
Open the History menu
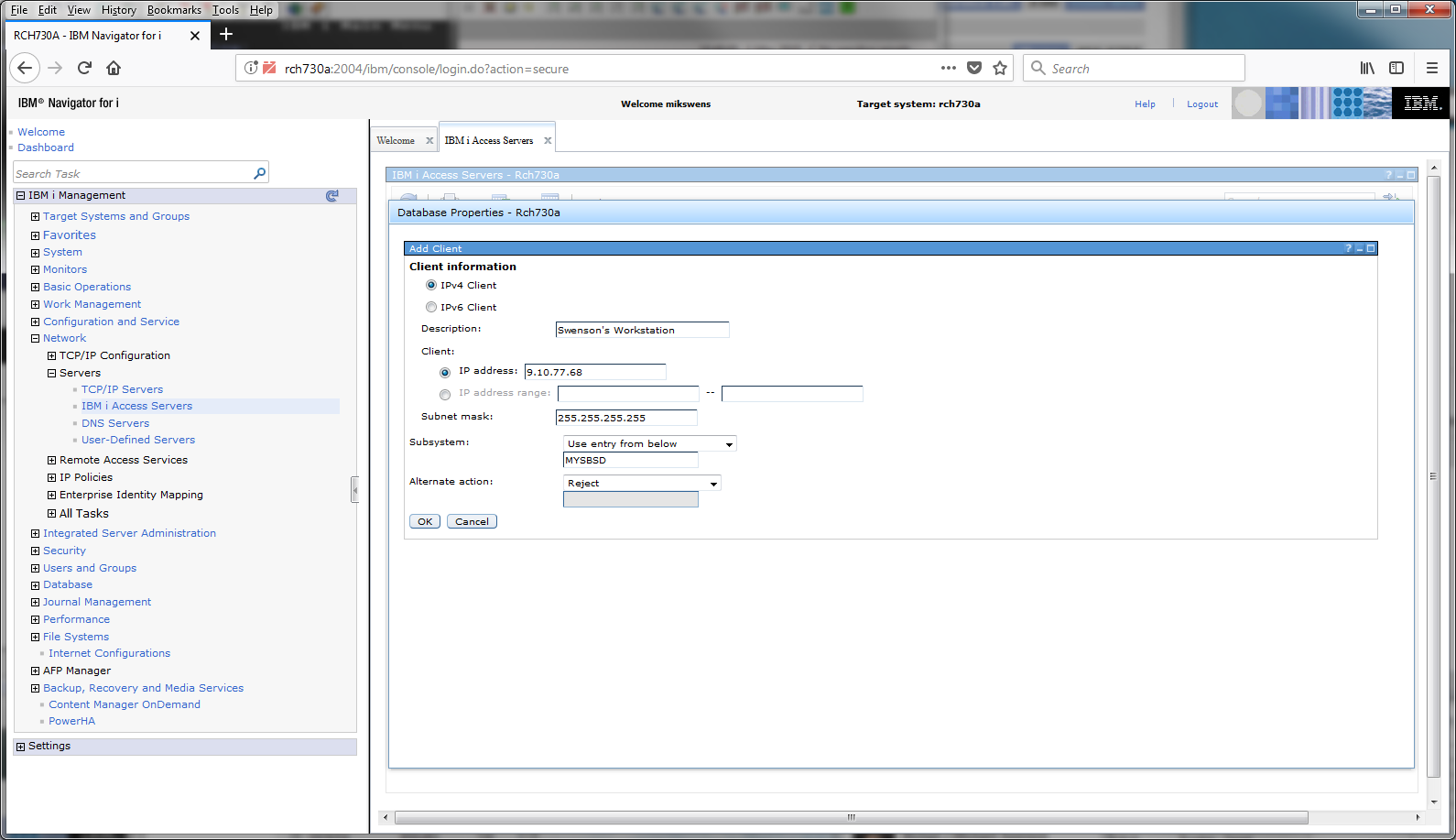point(118,10)
